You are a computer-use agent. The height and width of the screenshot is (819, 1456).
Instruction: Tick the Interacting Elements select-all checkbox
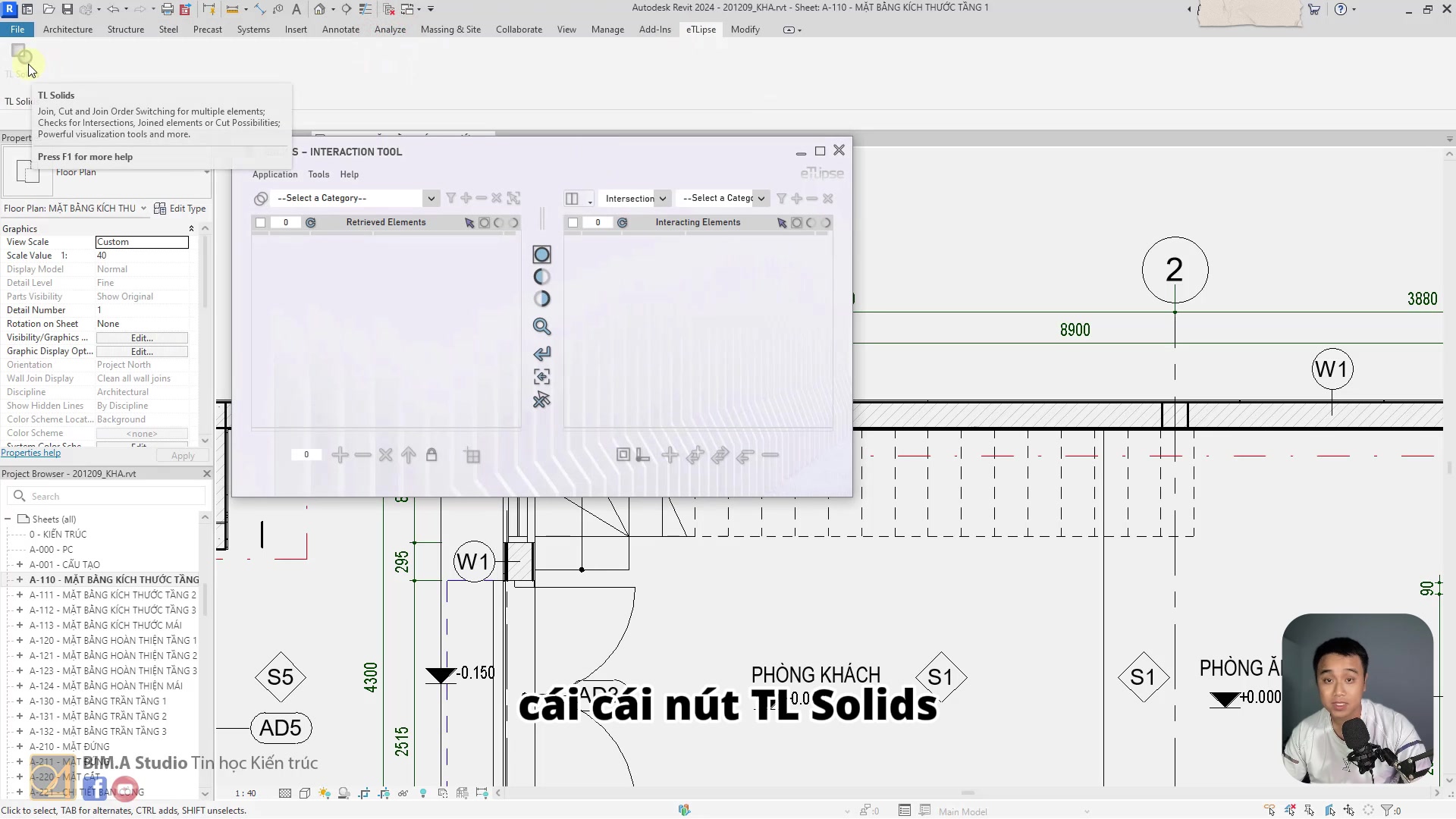point(573,222)
